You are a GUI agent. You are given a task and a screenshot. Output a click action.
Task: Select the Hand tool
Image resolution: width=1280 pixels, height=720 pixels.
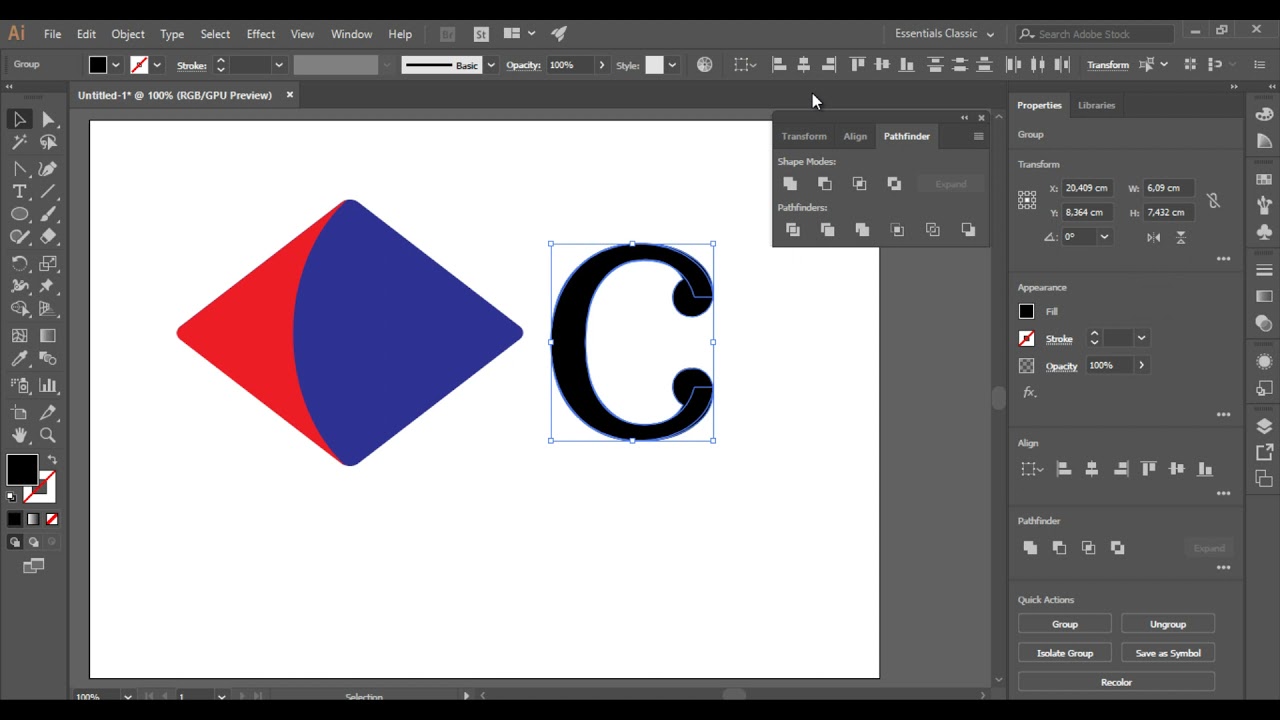(x=19, y=435)
